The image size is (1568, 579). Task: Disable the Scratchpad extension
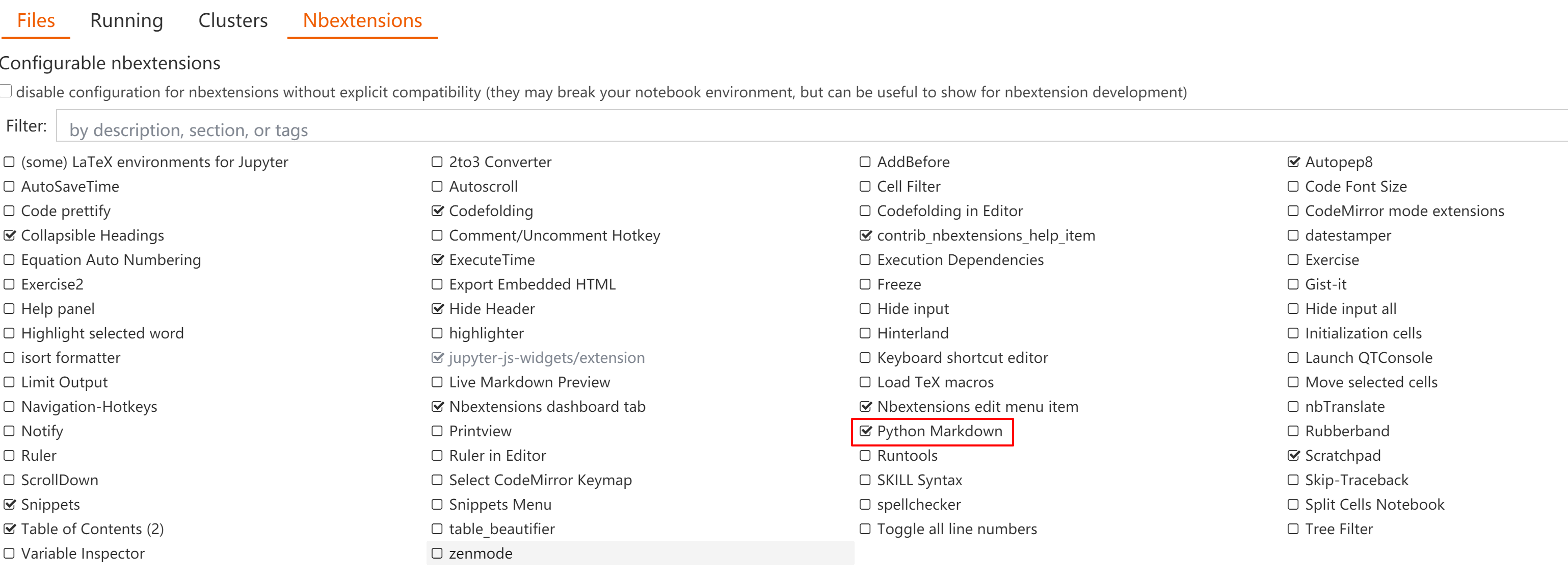(1293, 456)
